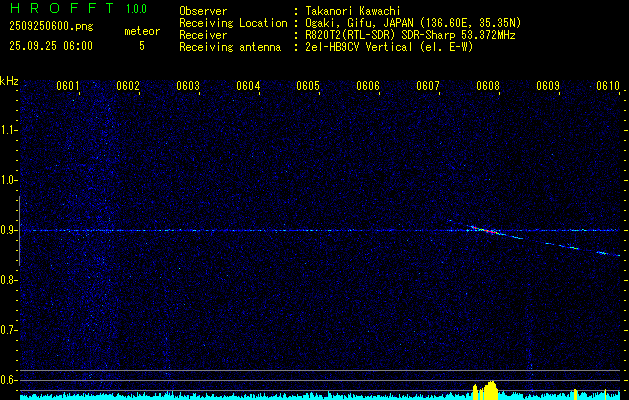The width and height of the screenshot is (629, 400).
Task: Click the HROFFT program title
Action: pyautogui.click(x=62, y=8)
